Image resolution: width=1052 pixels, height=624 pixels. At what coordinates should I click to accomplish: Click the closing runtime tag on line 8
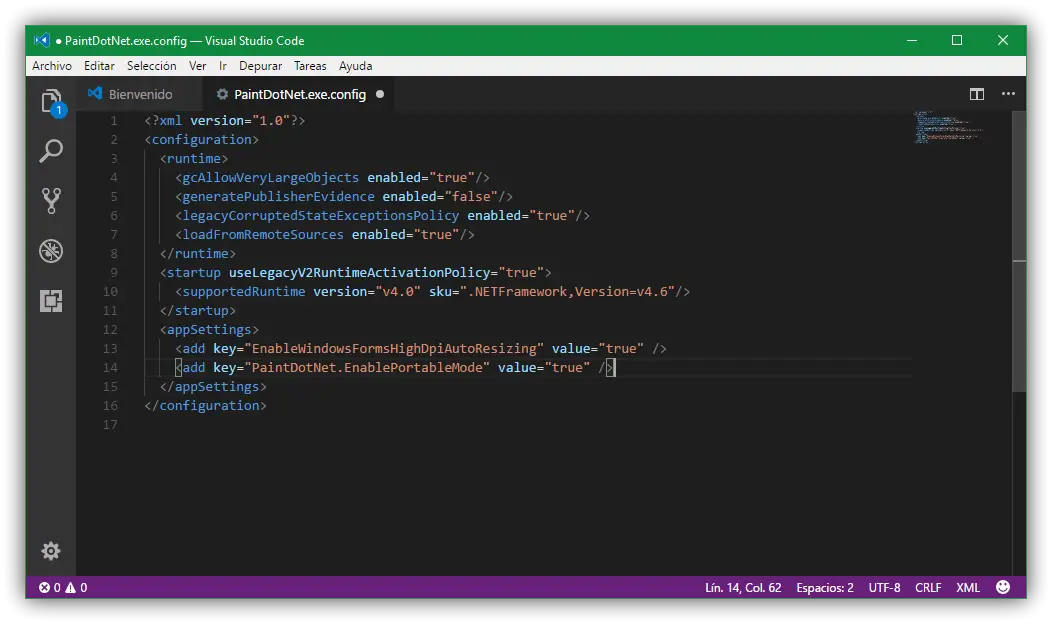[x=198, y=254]
